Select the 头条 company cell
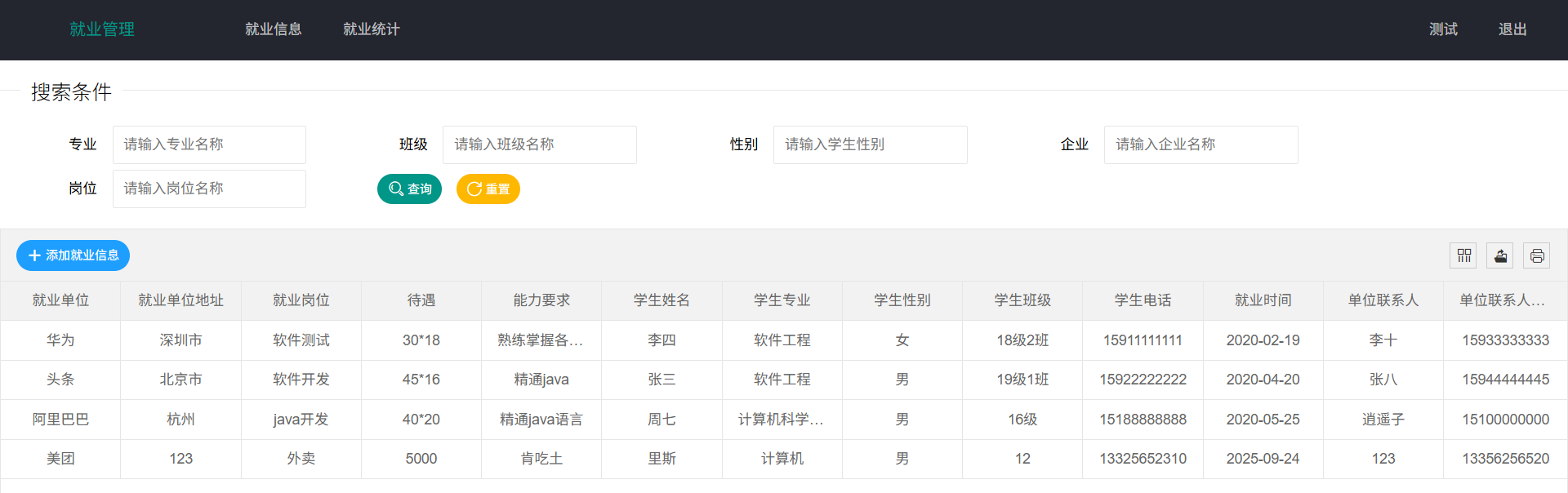This screenshot has width=1568, height=493. [60, 380]
